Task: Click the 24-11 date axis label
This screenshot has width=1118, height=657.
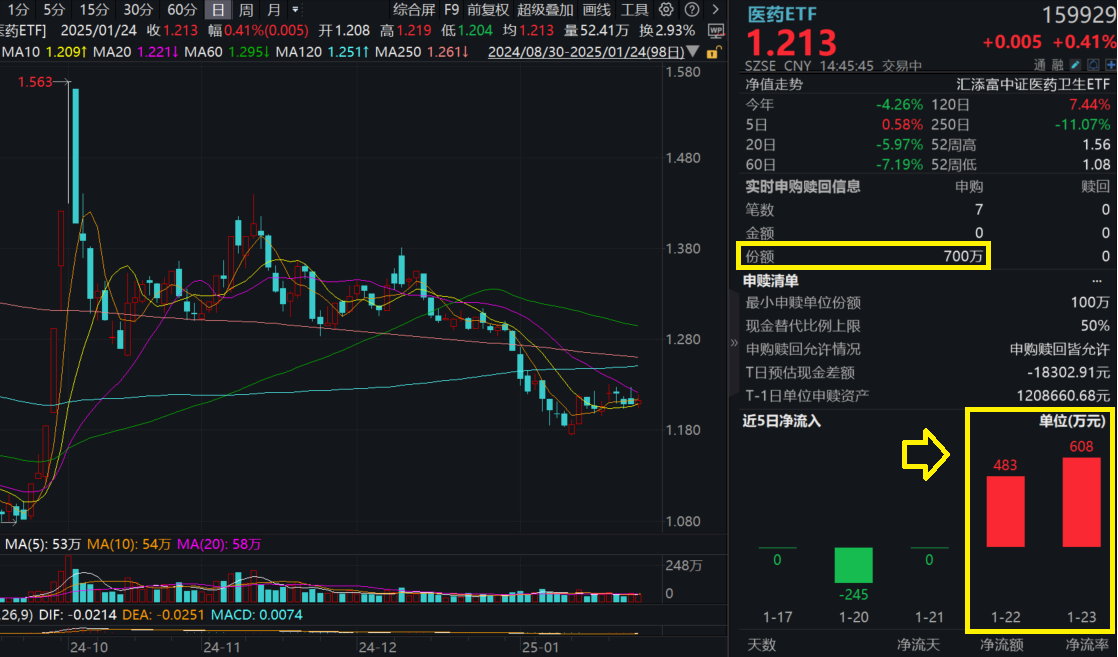Action: pyautogui.click(x=222, y=648)
